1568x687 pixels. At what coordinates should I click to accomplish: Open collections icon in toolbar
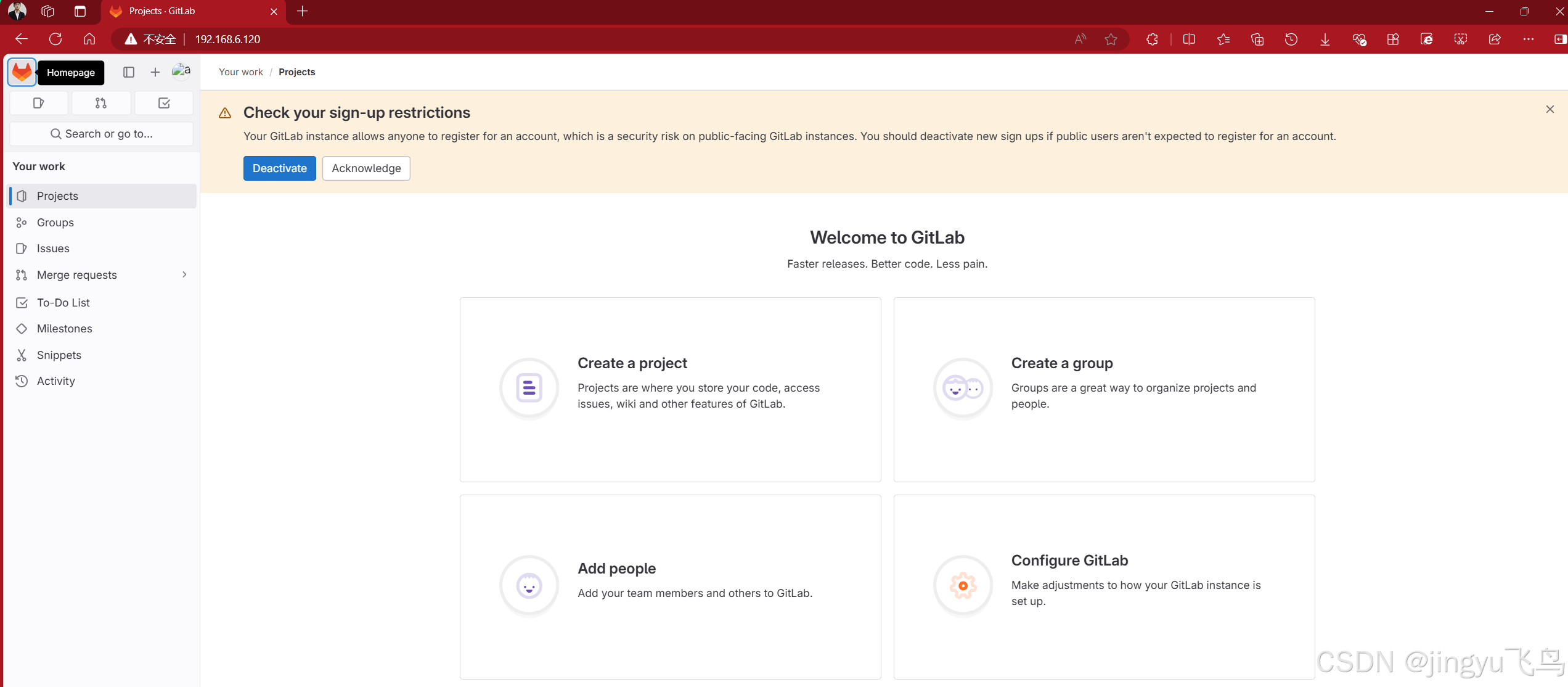(x=1257, y=39)
